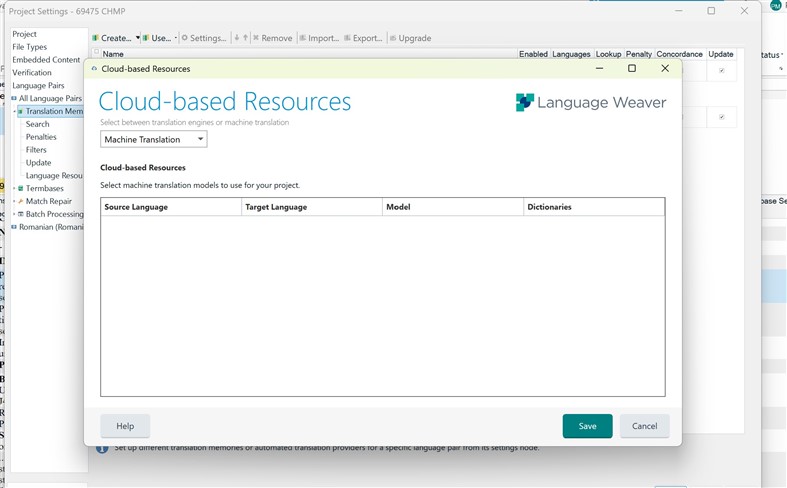787x488 pixels.
Task: Open the Create dropdown arrow
Action: [138, 38]
